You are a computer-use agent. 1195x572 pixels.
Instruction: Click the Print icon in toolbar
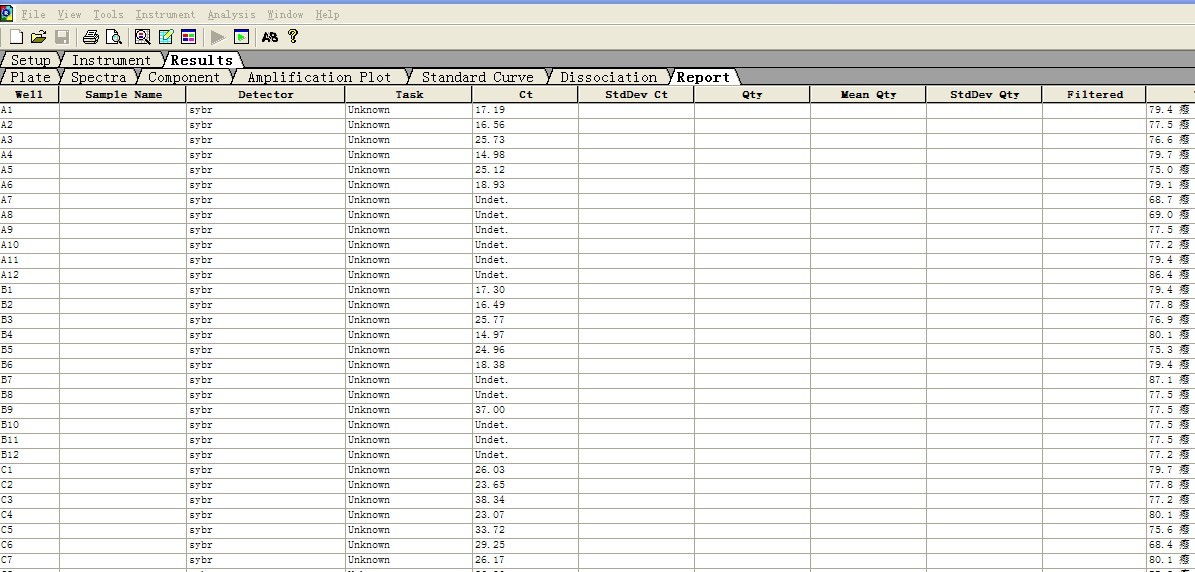(91, 37)
